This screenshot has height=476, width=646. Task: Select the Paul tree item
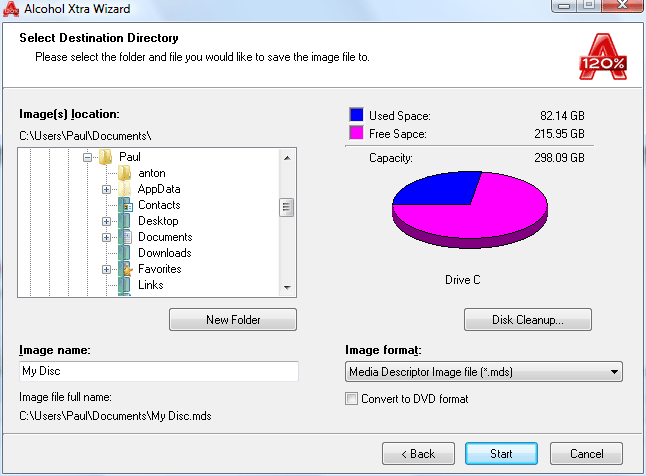130,157
